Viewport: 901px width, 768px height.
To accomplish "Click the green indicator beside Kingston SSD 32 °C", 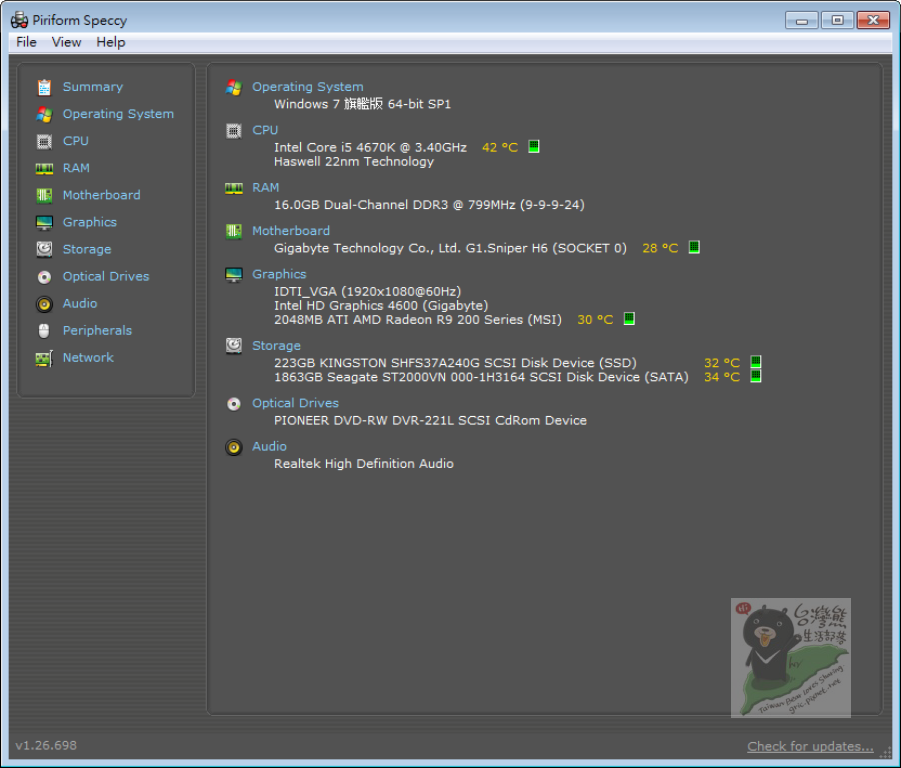I will [756, 362].
